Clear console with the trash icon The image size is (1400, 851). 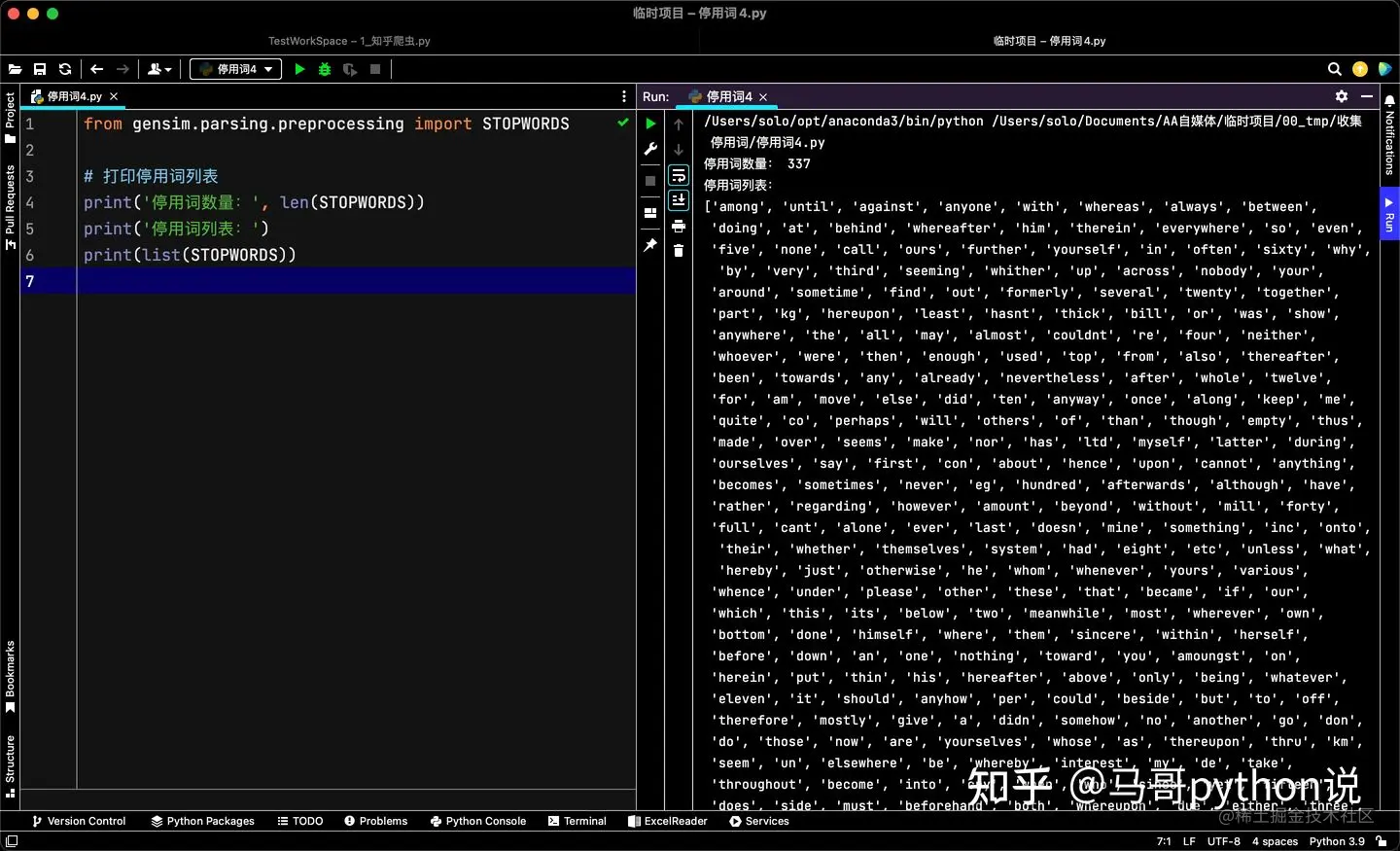(x=679, y=251)
